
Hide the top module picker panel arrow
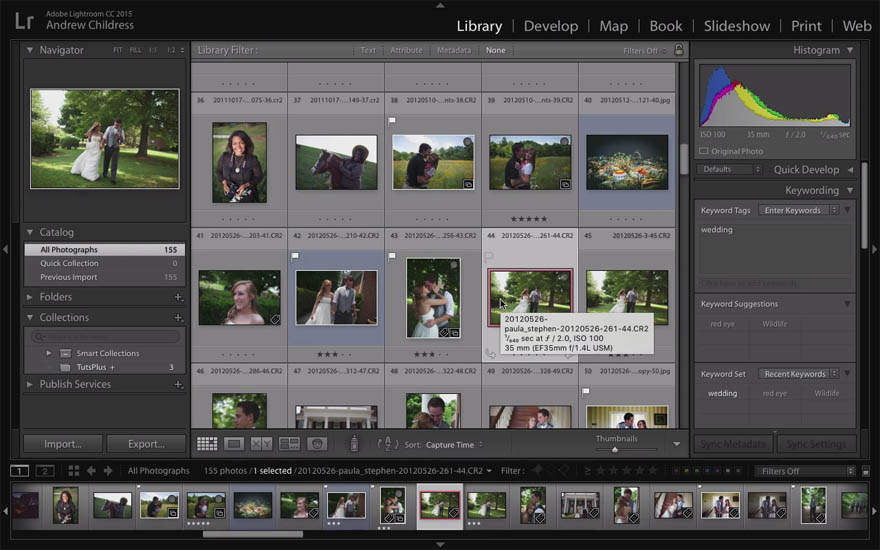click(440, 5)
